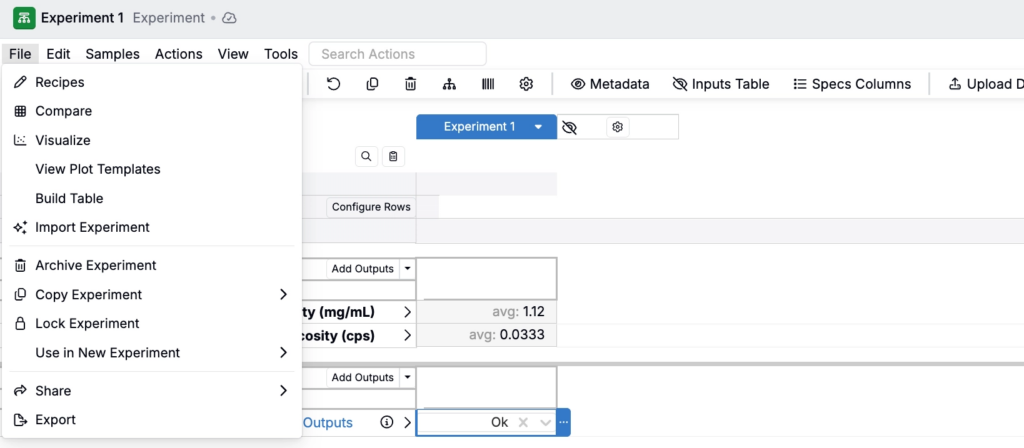Click the Search Actions input field
The image size is (1024, 448).
(x=397, y=54)
